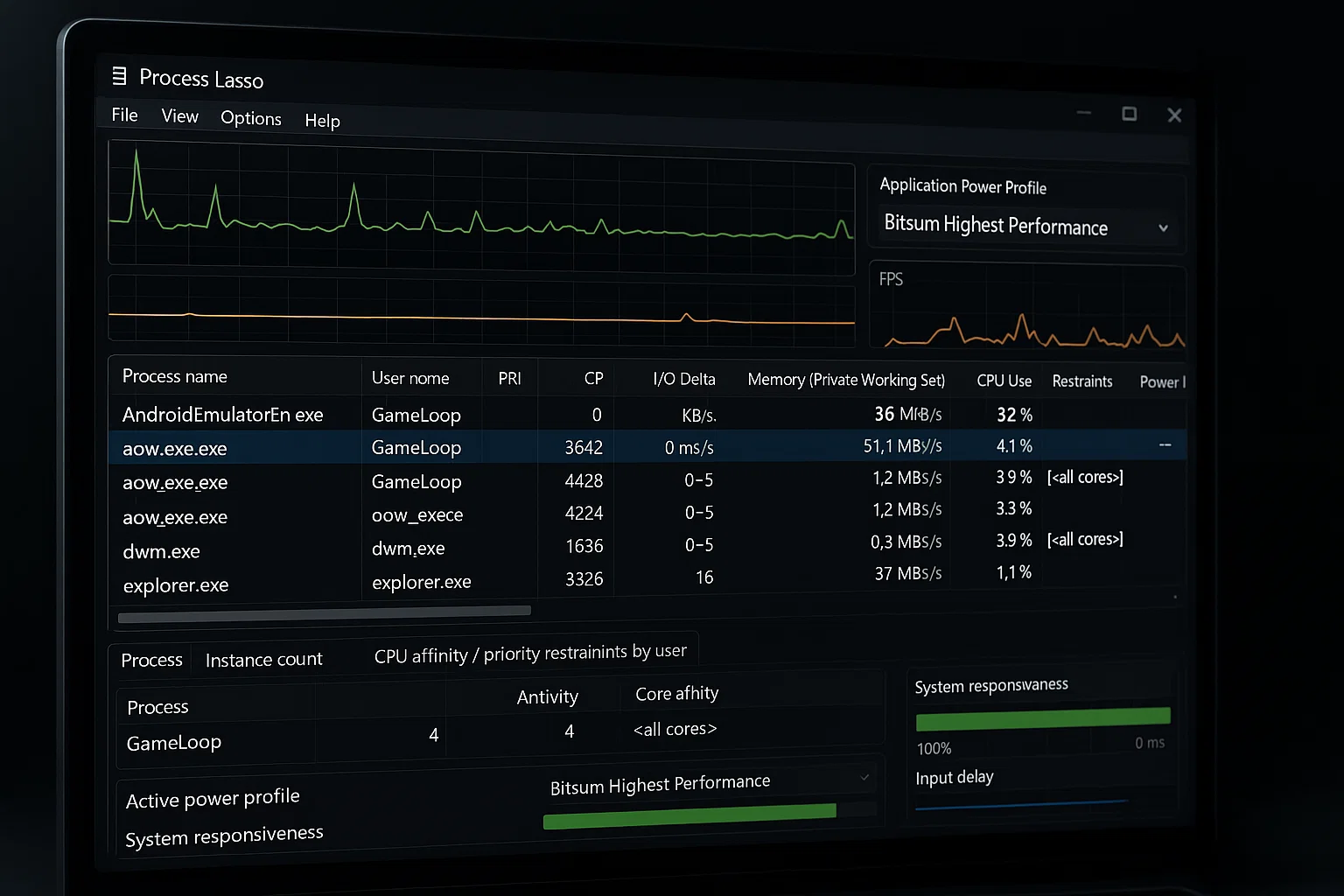The width and height of the screenshot is (1344, 896).
Task: Sort by the CPU Use column header
Action: pyautogui.click(x=1004, y=381)
